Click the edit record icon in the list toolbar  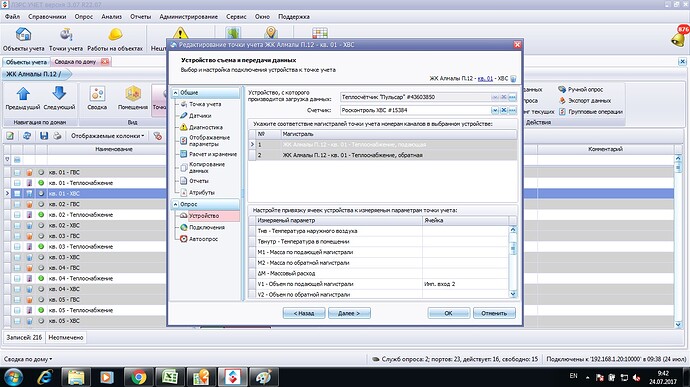pyautogui.click(x=10, y=136)
